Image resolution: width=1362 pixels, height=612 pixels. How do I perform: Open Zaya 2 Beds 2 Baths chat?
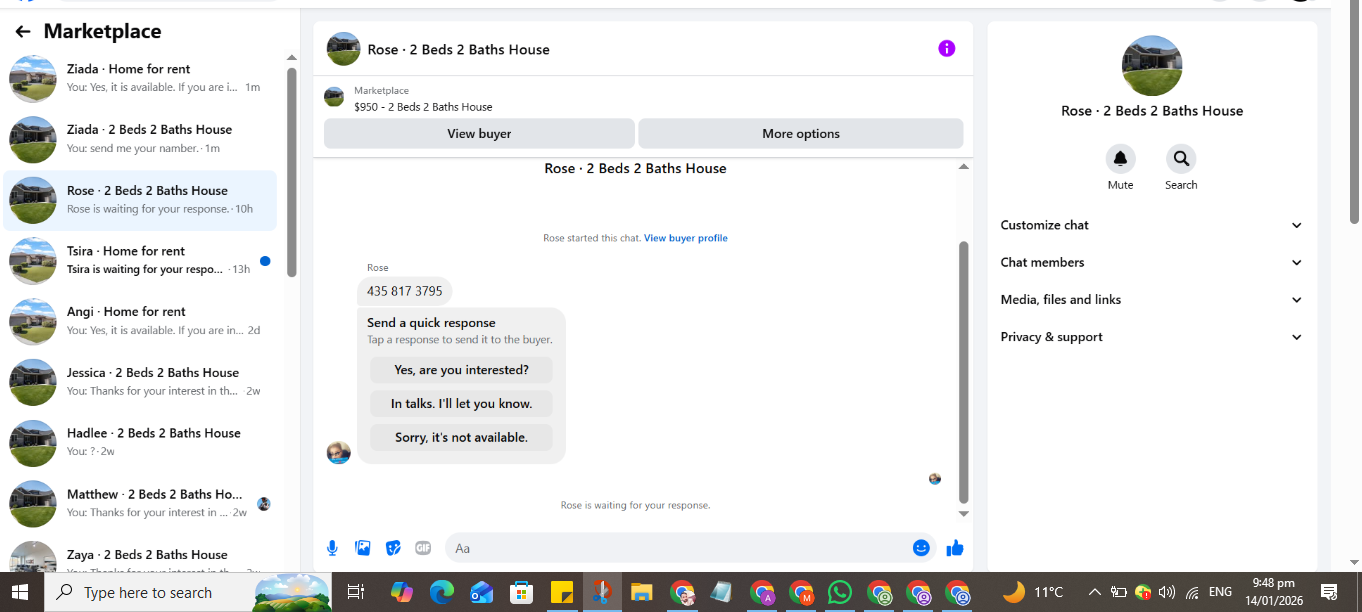point(141,554)
